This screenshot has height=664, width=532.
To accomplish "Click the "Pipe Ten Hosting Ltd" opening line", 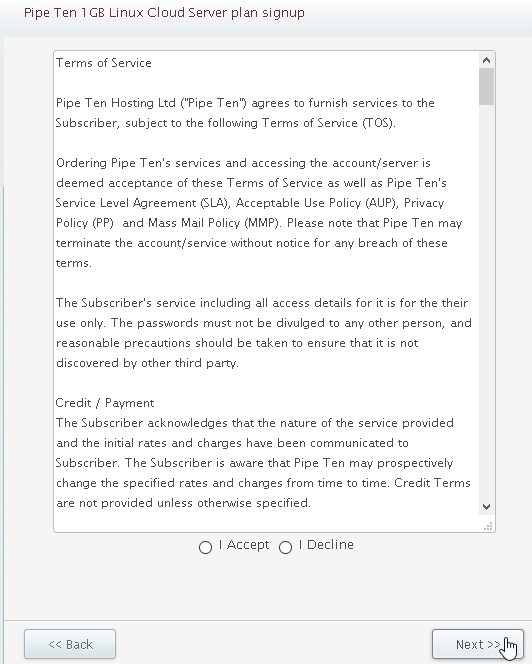I will click(x=245, y=103).
